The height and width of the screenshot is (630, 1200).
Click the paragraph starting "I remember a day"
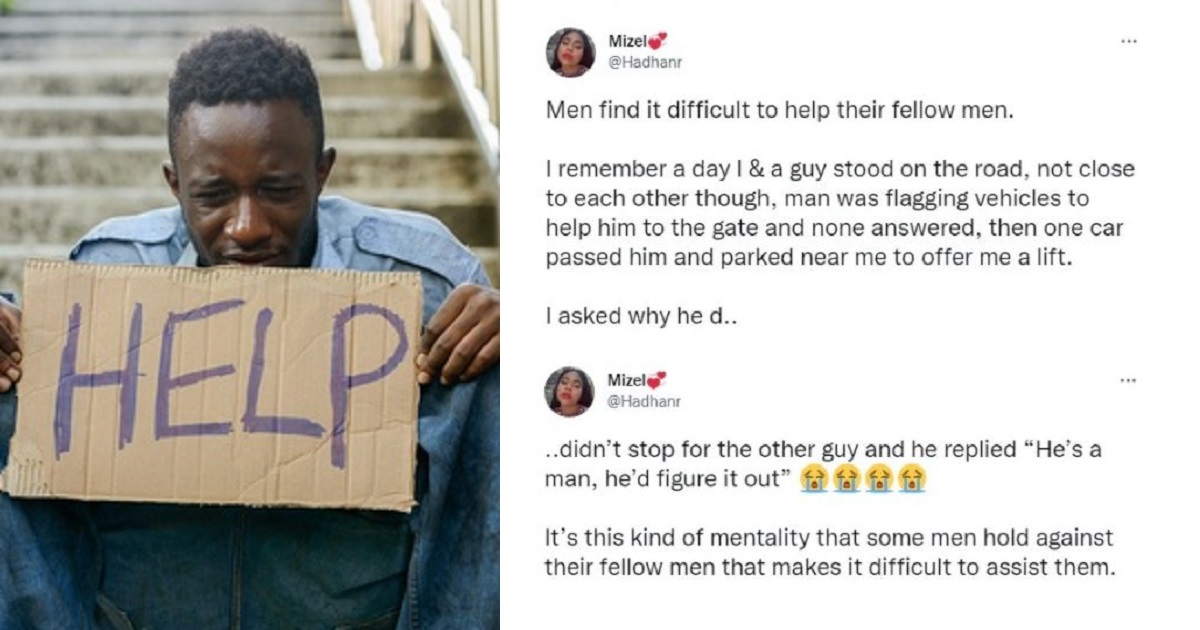pyautogui.click(x=826, y=214)
